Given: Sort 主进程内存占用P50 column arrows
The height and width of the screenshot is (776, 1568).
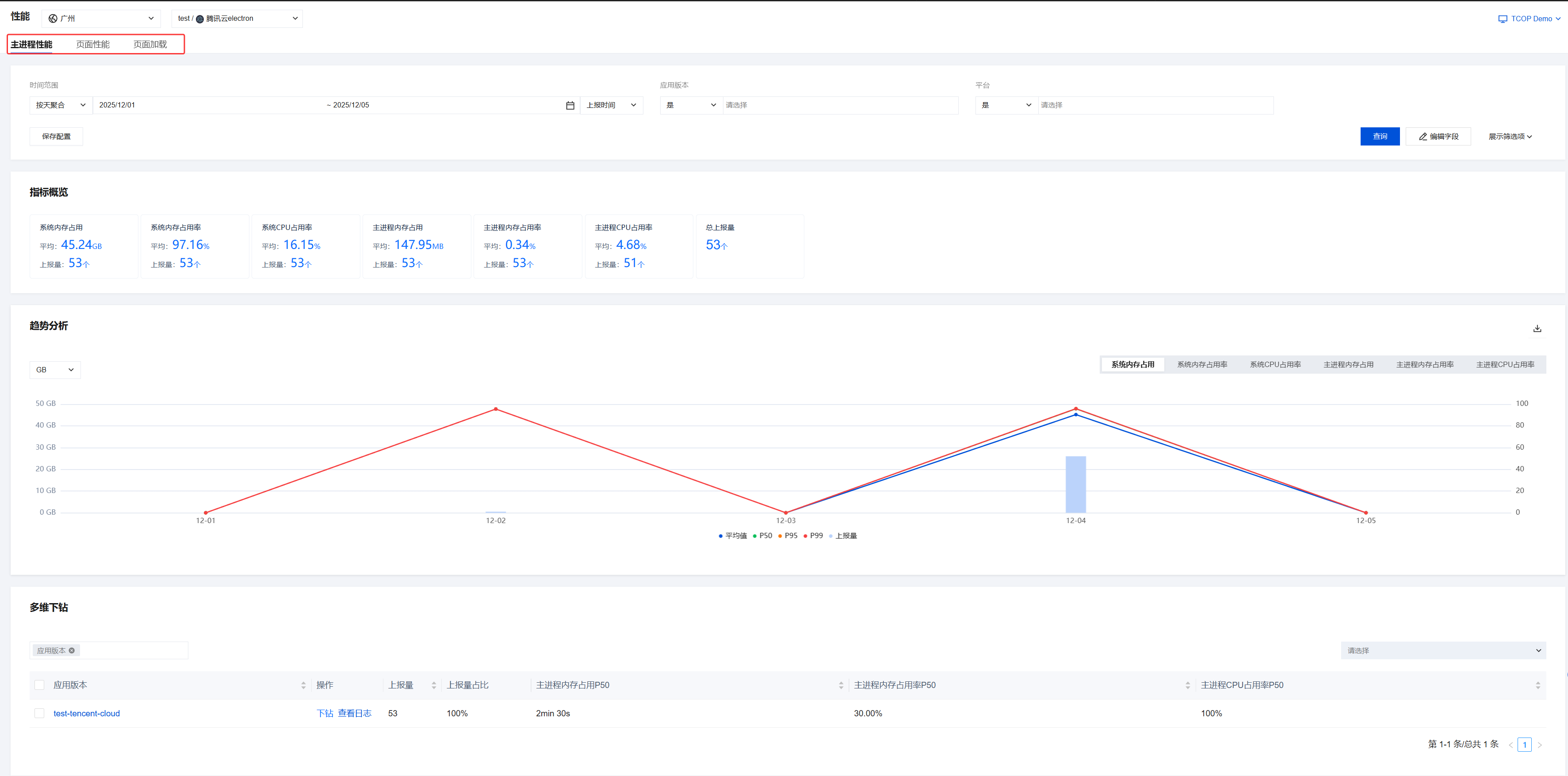Looking at the screenshot, I should 841,685.
